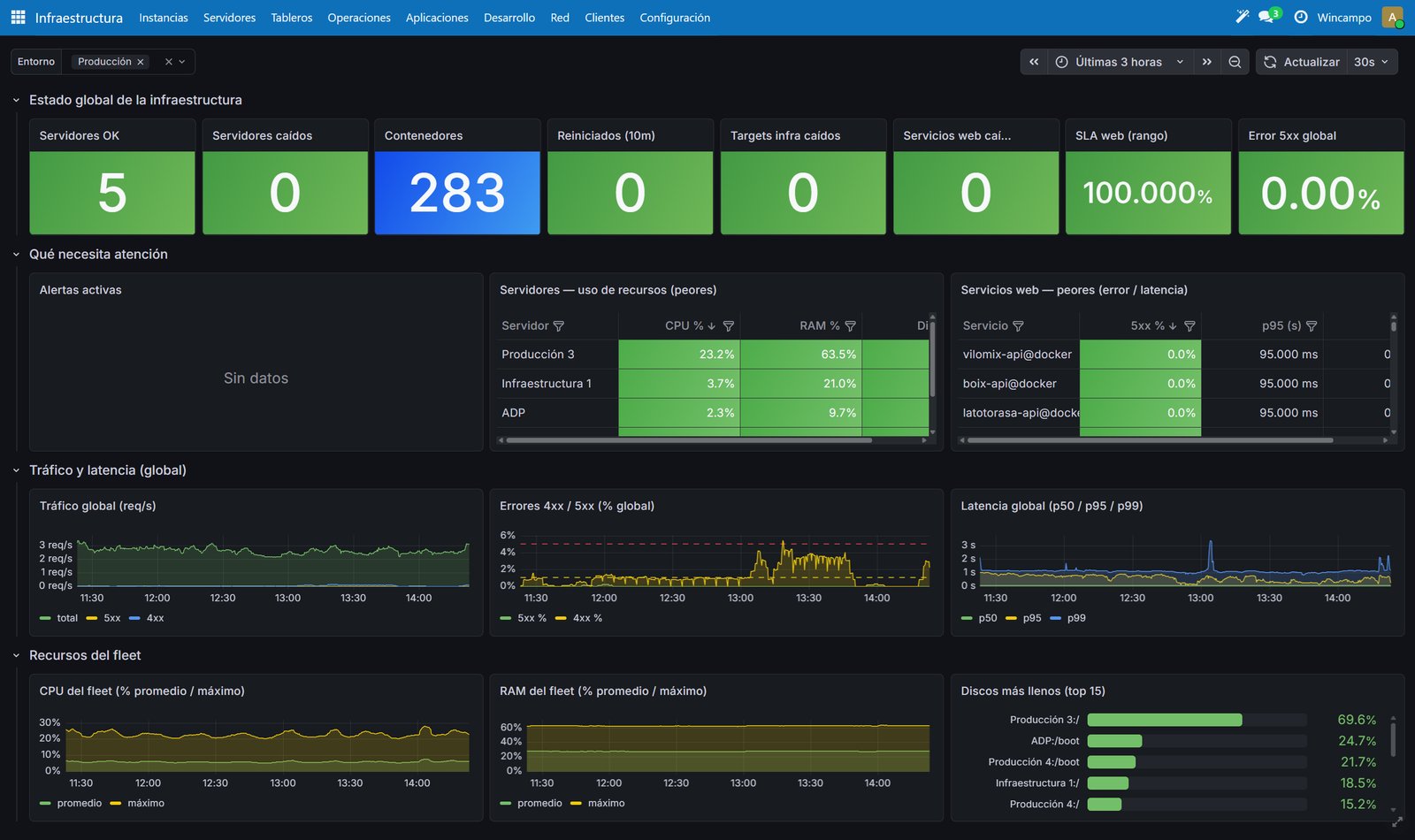The image size is (1415, 840).
Task: Click the Wincampo company name
Action: click(1344, 18)
